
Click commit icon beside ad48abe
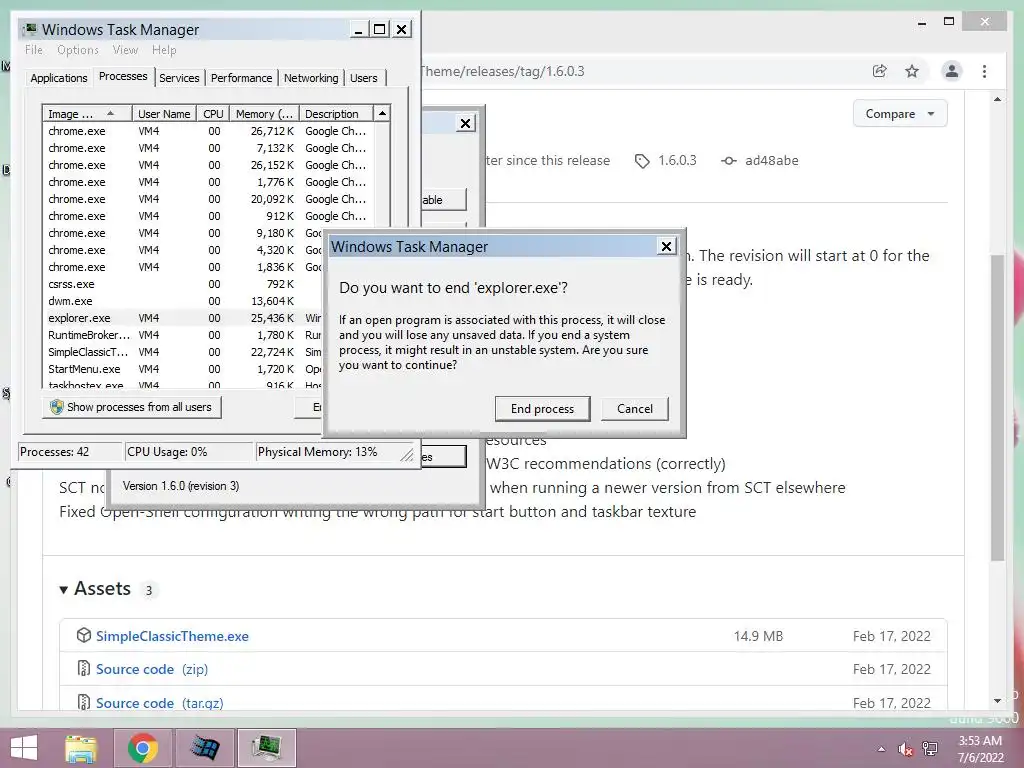click(x=729, y=161)
